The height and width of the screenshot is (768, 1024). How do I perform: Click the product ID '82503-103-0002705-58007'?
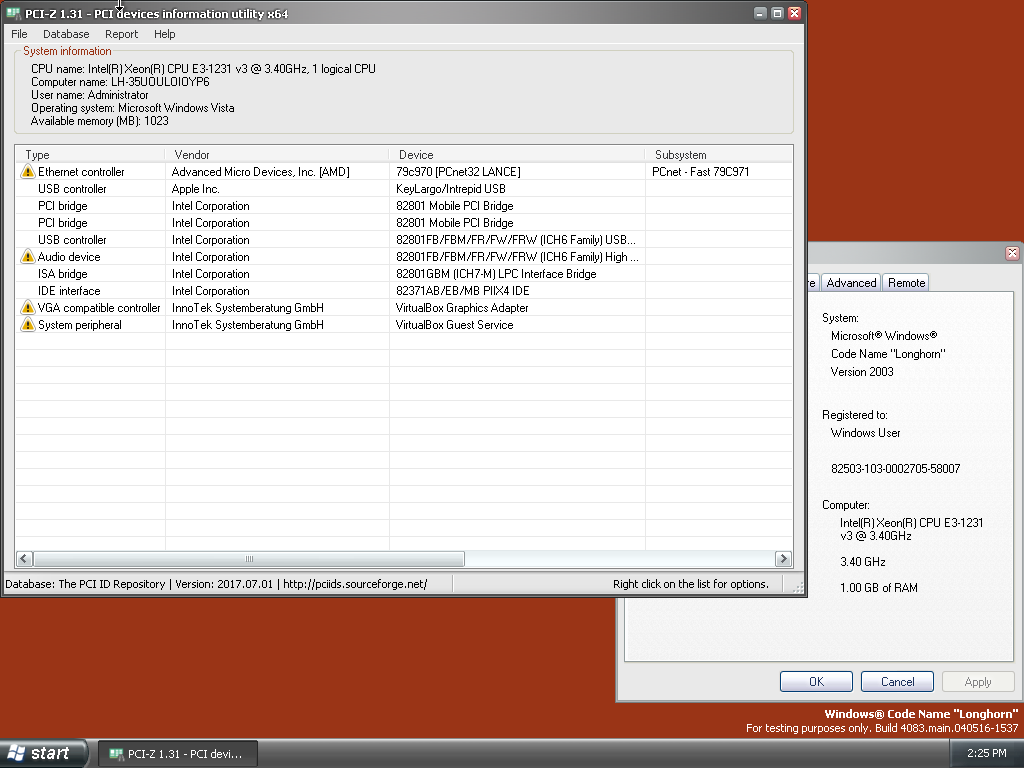click(x=895, y=468)
